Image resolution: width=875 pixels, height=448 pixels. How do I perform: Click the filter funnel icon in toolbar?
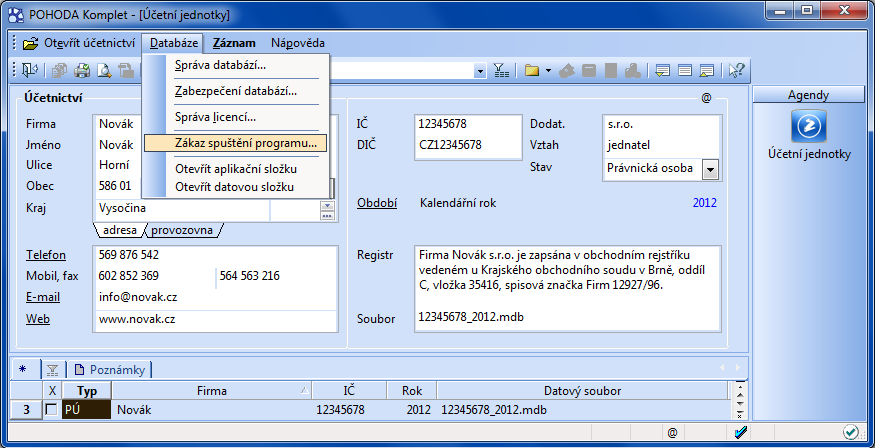pos(501,70)
